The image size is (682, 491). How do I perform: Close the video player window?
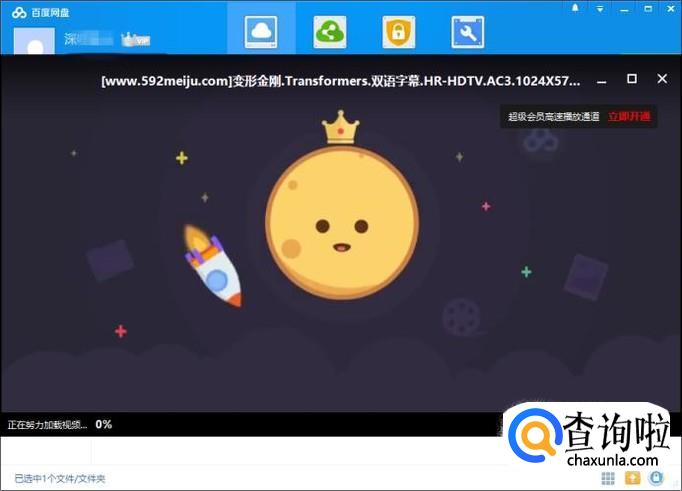662,79
